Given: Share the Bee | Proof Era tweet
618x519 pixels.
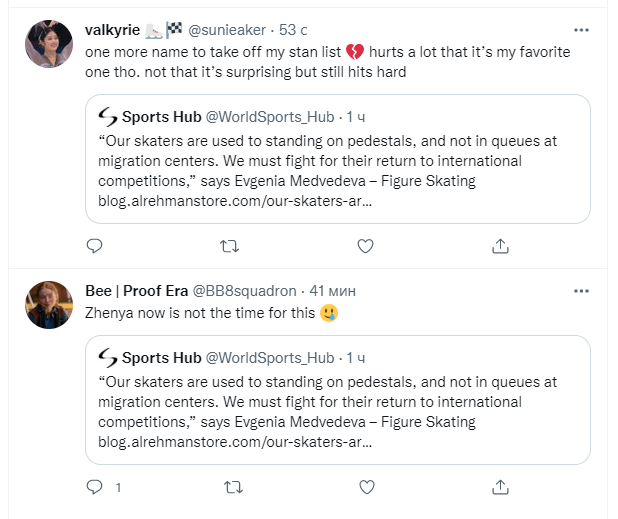Looking at the screenshot, I should pyautogui.click(x=501, y=487).
